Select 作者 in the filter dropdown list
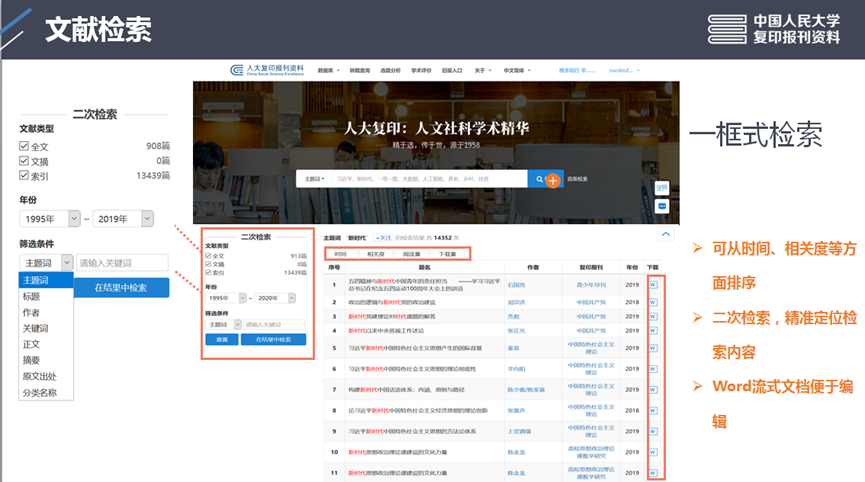This screenshot has width=865, height=482. coord(46,312)
